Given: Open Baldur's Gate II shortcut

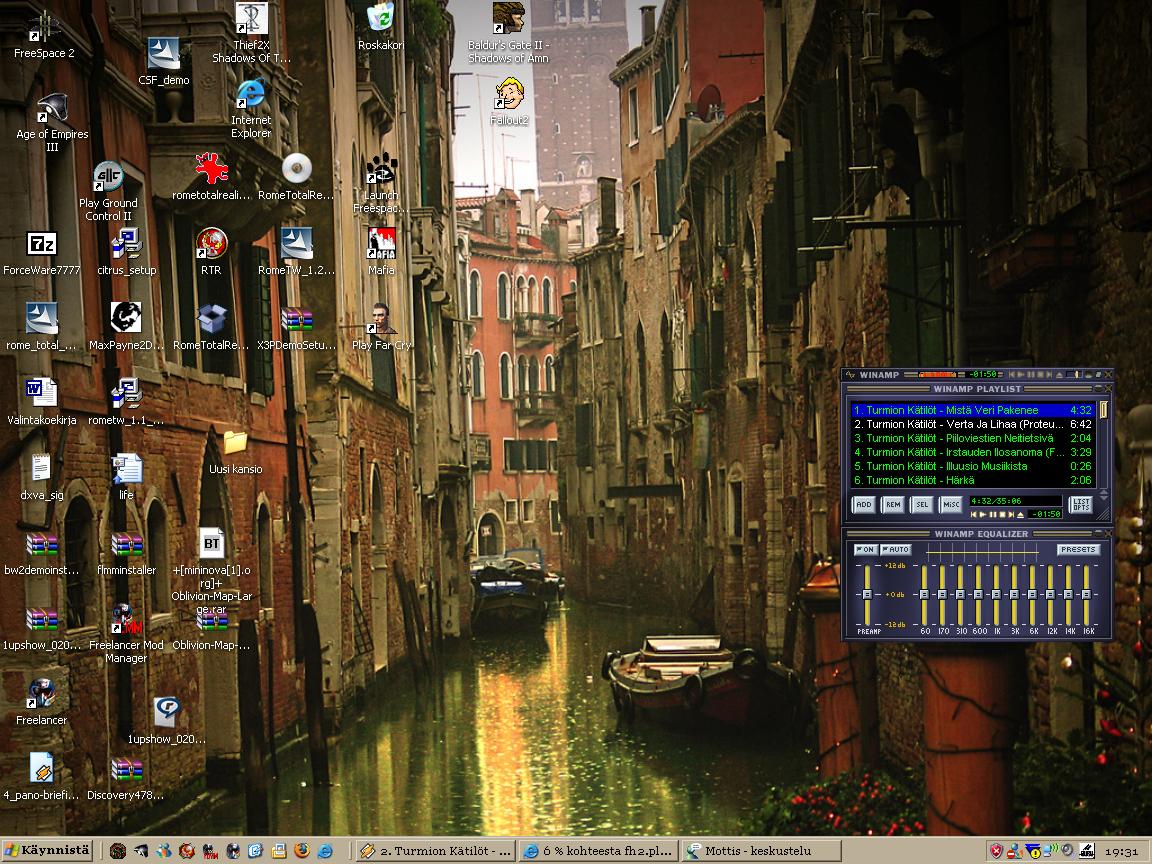Looking at the screenshot, I should click(x=508, y=32).
